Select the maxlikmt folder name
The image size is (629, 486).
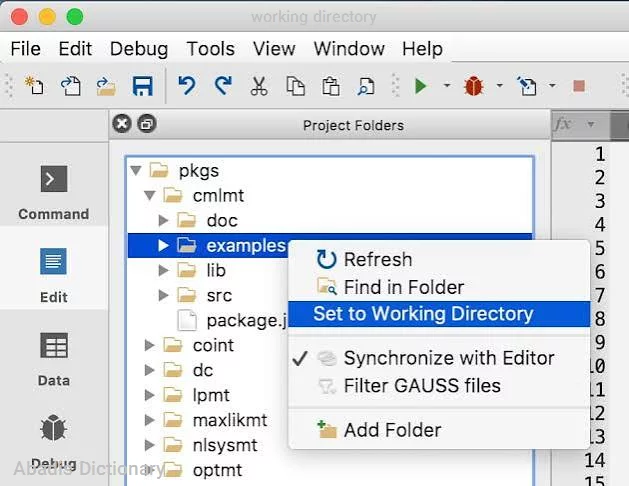230,420
